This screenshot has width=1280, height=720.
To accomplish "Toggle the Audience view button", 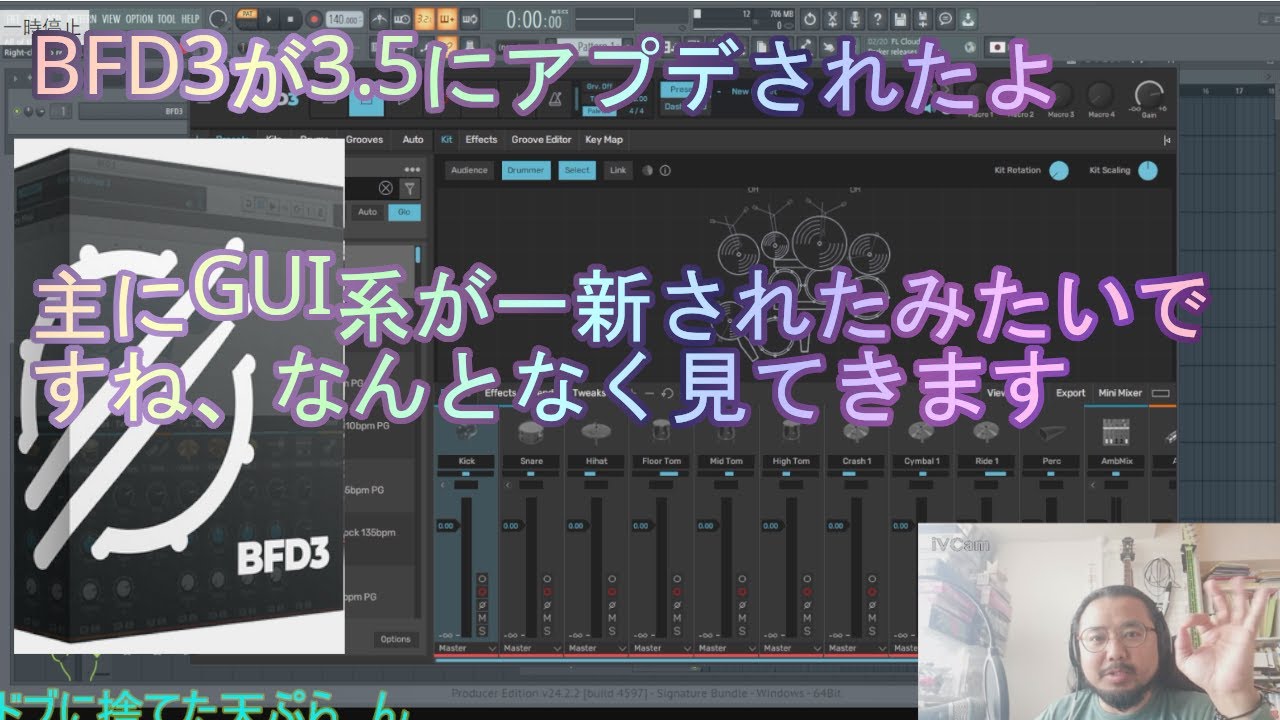I will click(469, 170).
